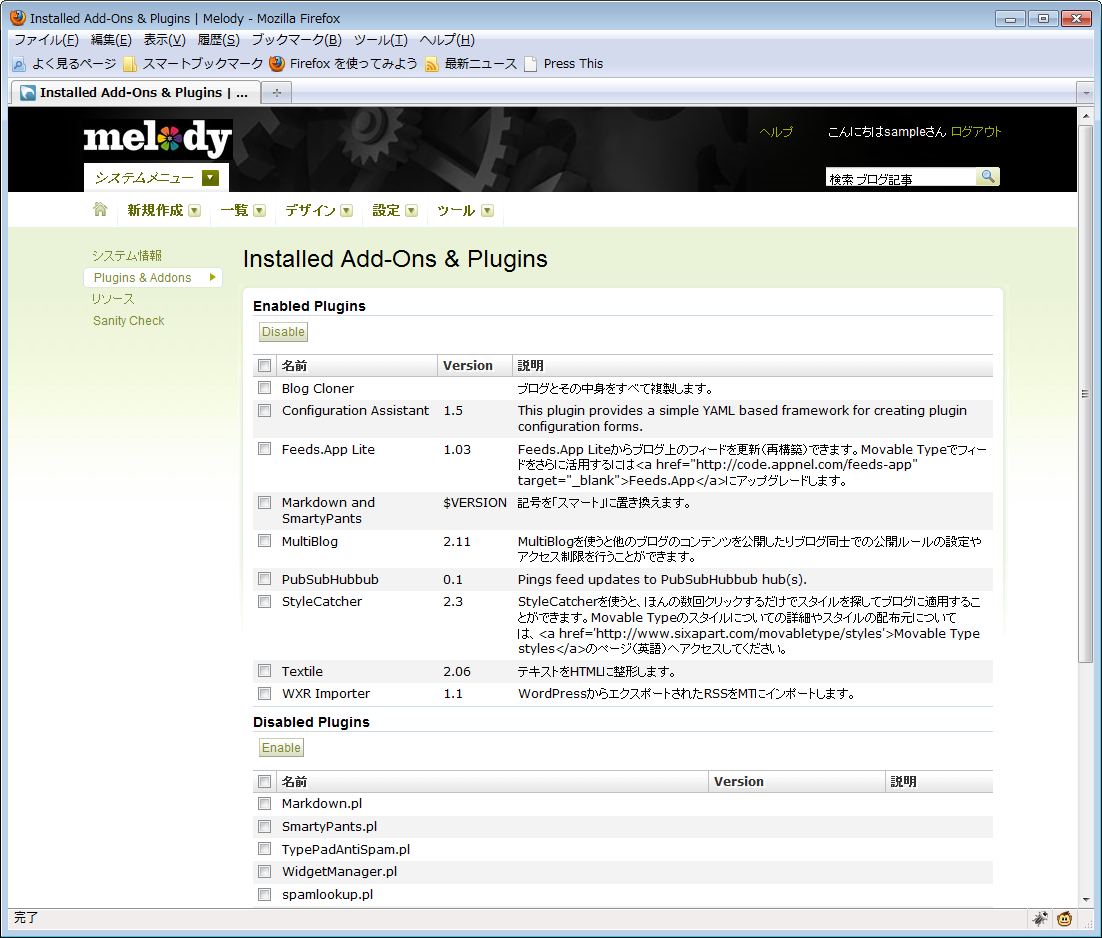The width and height of the screenshot is (1102, 938).
Task: Tick the Markdown and SmartyPants checkbox
Action: (x=264, y=502)
